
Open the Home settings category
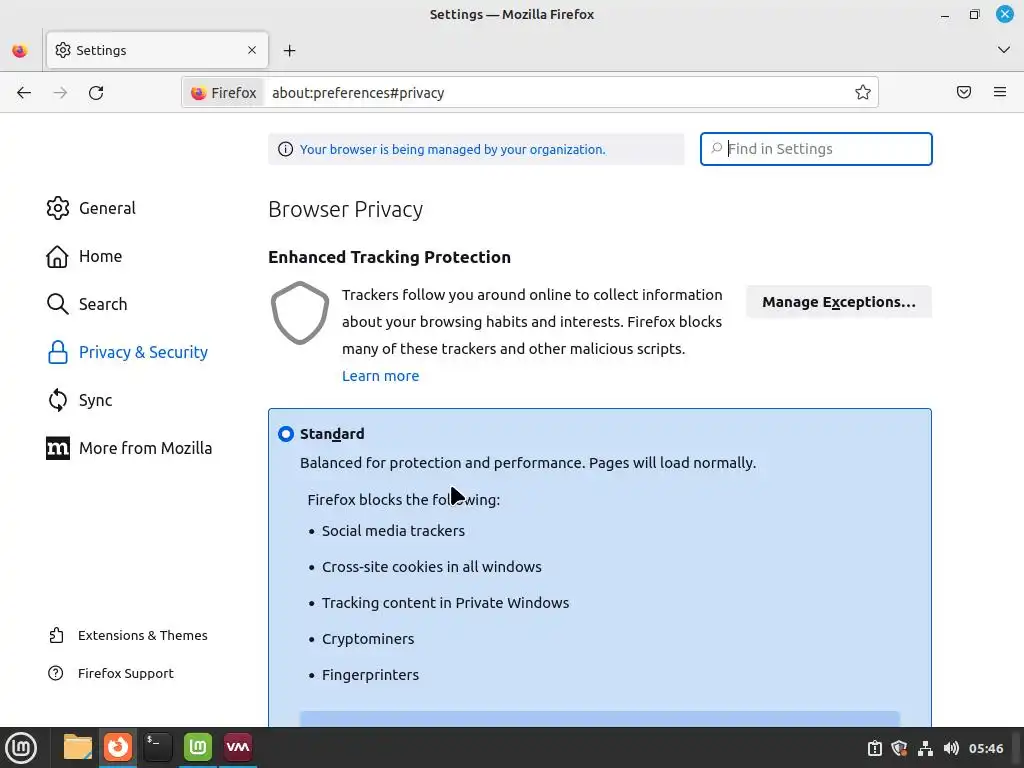pyautogui.click(x=100, y=256)
